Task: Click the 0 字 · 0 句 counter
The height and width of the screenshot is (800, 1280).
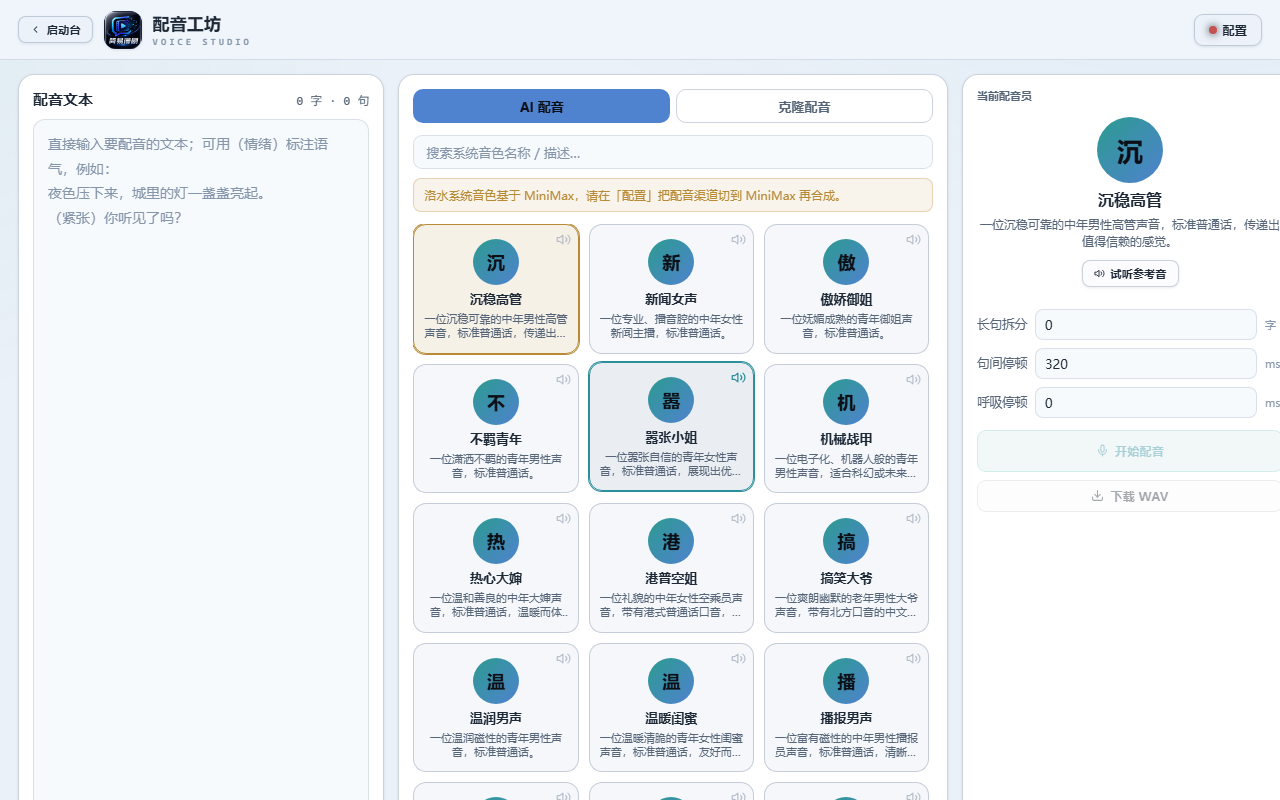Action: [x=333, y=101]
